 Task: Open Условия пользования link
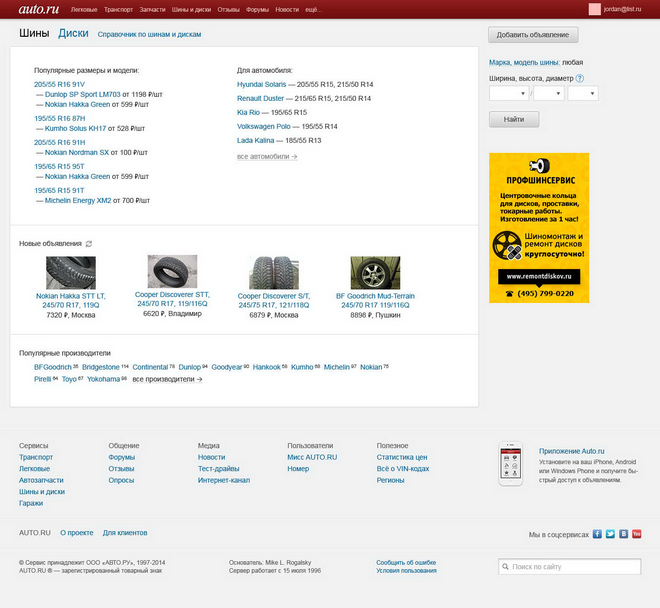pos(406,571)
